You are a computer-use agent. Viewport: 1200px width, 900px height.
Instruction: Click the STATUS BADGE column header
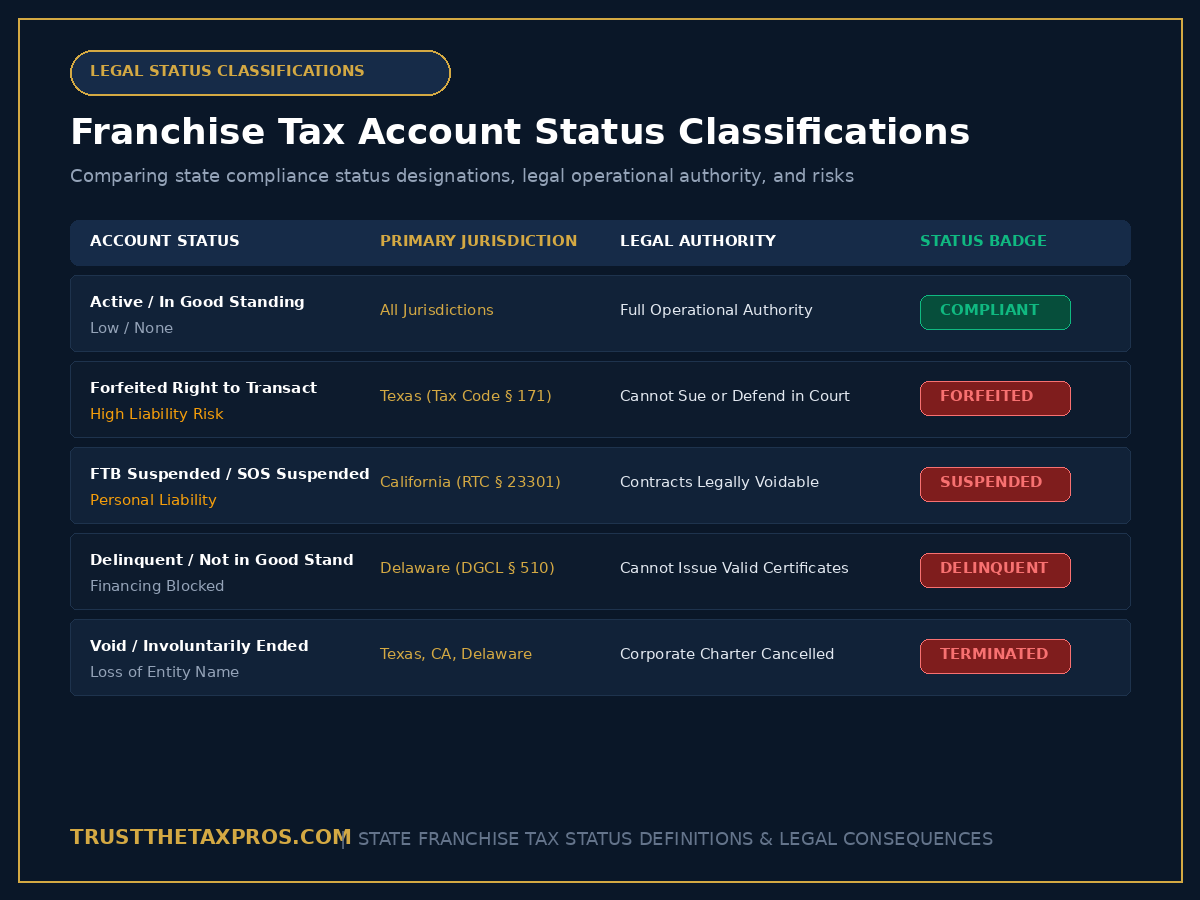tap(983, 241)
